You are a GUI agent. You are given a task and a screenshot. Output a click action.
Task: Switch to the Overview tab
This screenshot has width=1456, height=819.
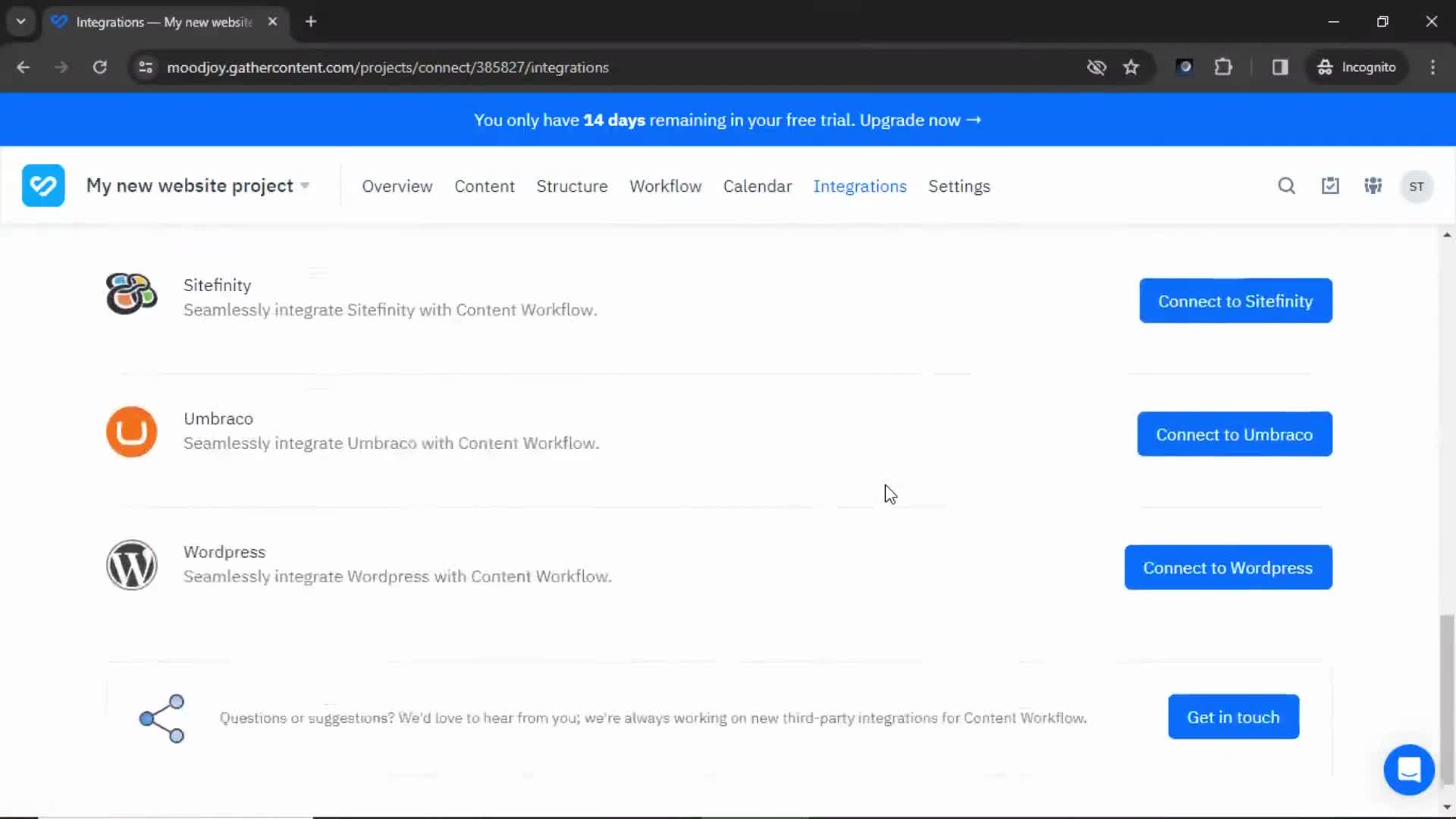tap(397, 186)
